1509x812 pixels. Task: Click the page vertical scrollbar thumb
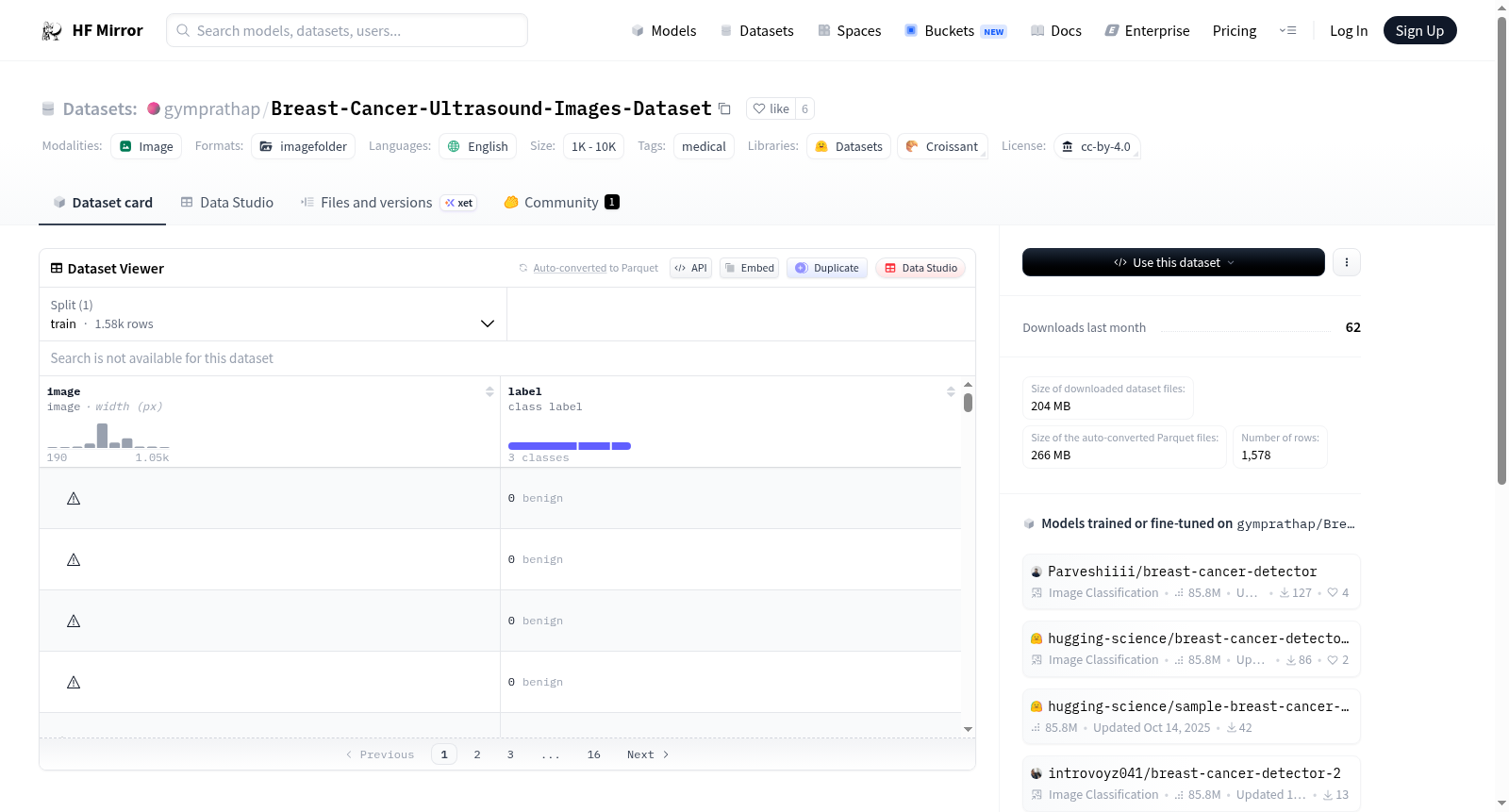point(1501,250)
